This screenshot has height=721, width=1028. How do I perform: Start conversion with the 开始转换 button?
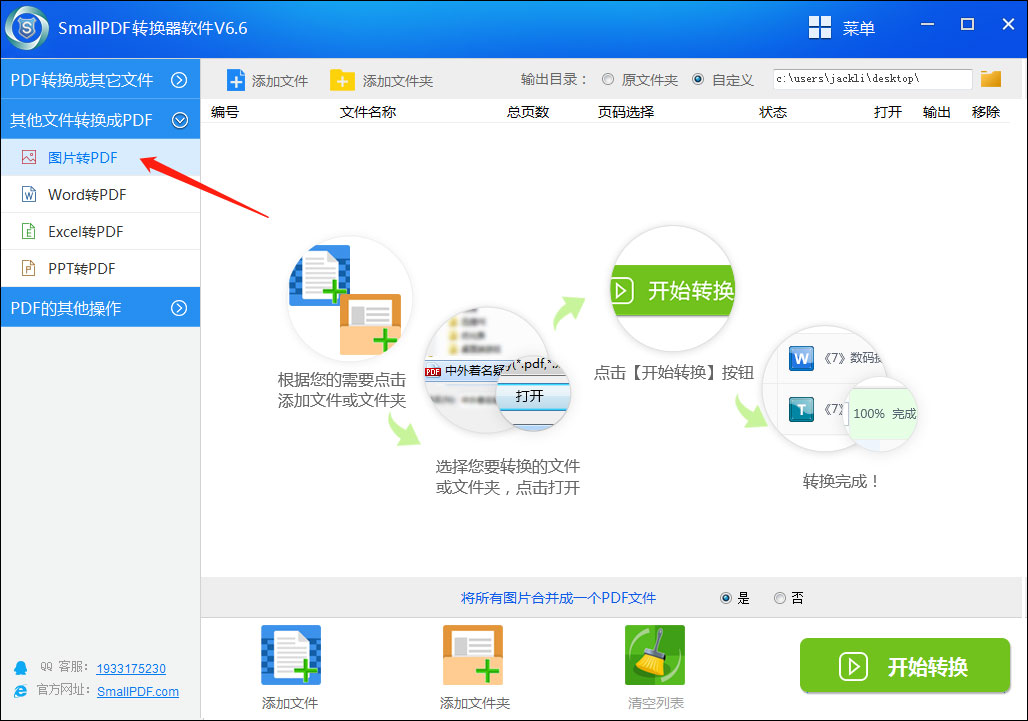click(904, 665)
